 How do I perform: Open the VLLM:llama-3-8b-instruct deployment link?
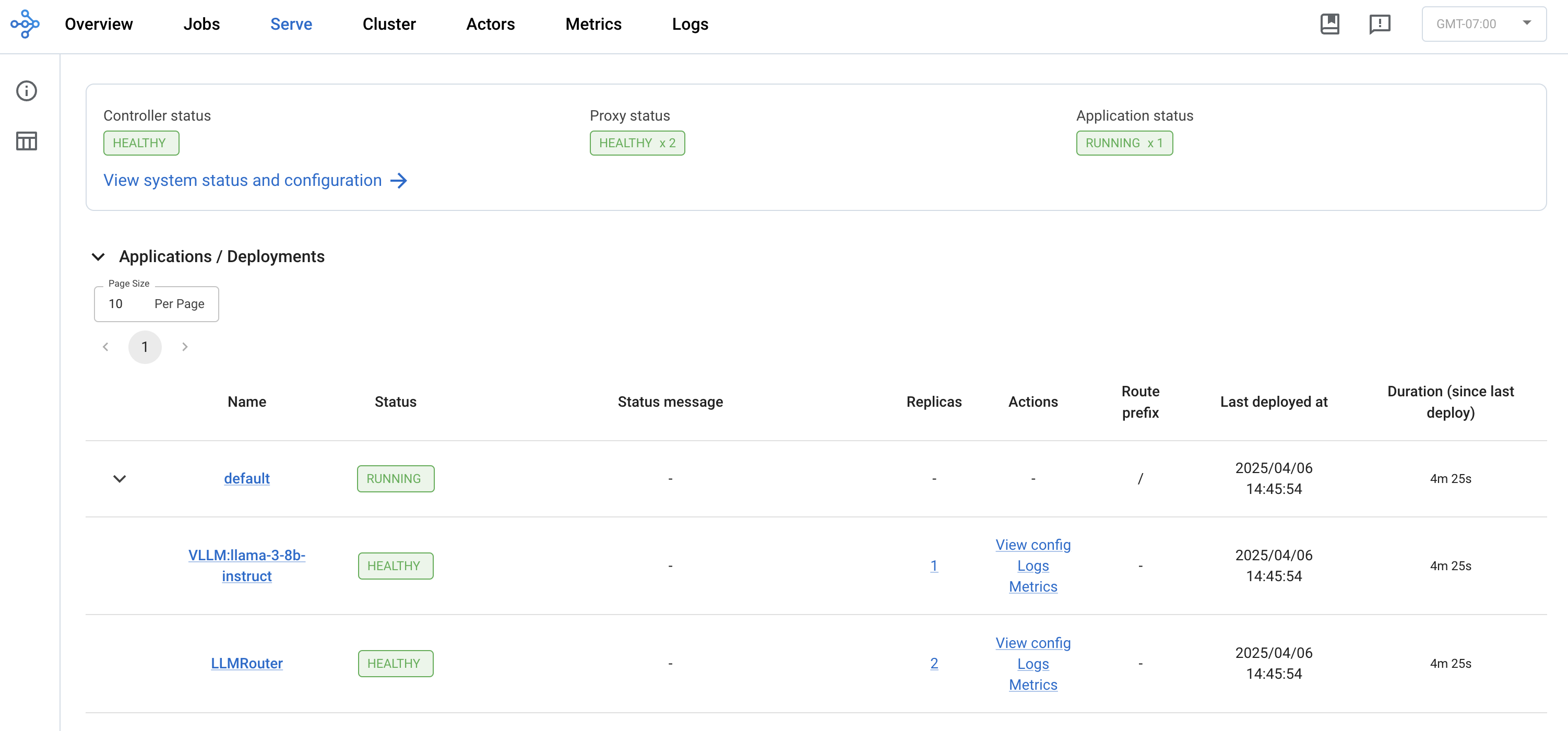coord(246,565)
